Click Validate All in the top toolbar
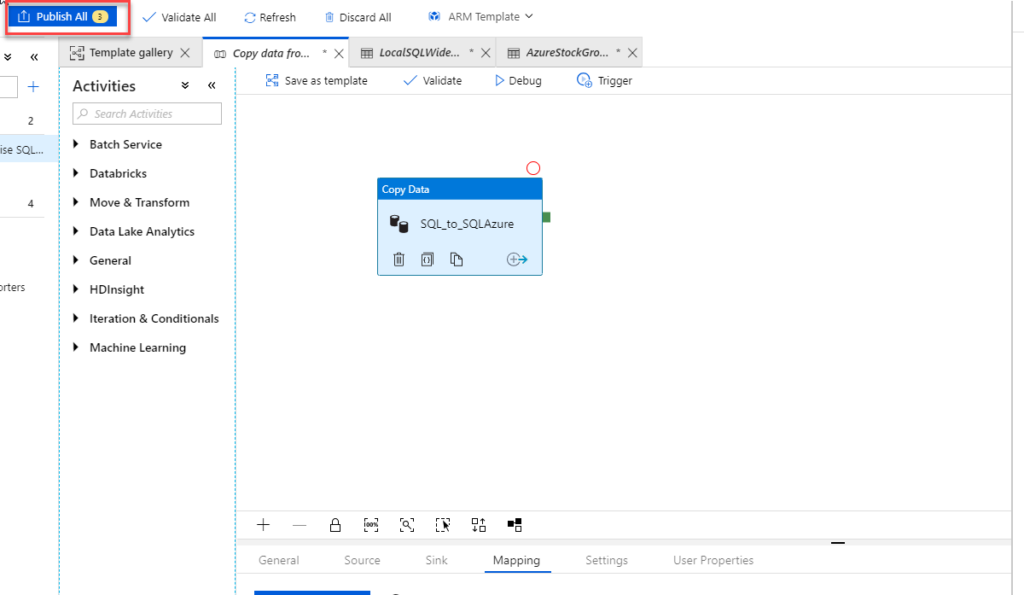This screenshot has height=595, width=1024. [x=179, y=18]
